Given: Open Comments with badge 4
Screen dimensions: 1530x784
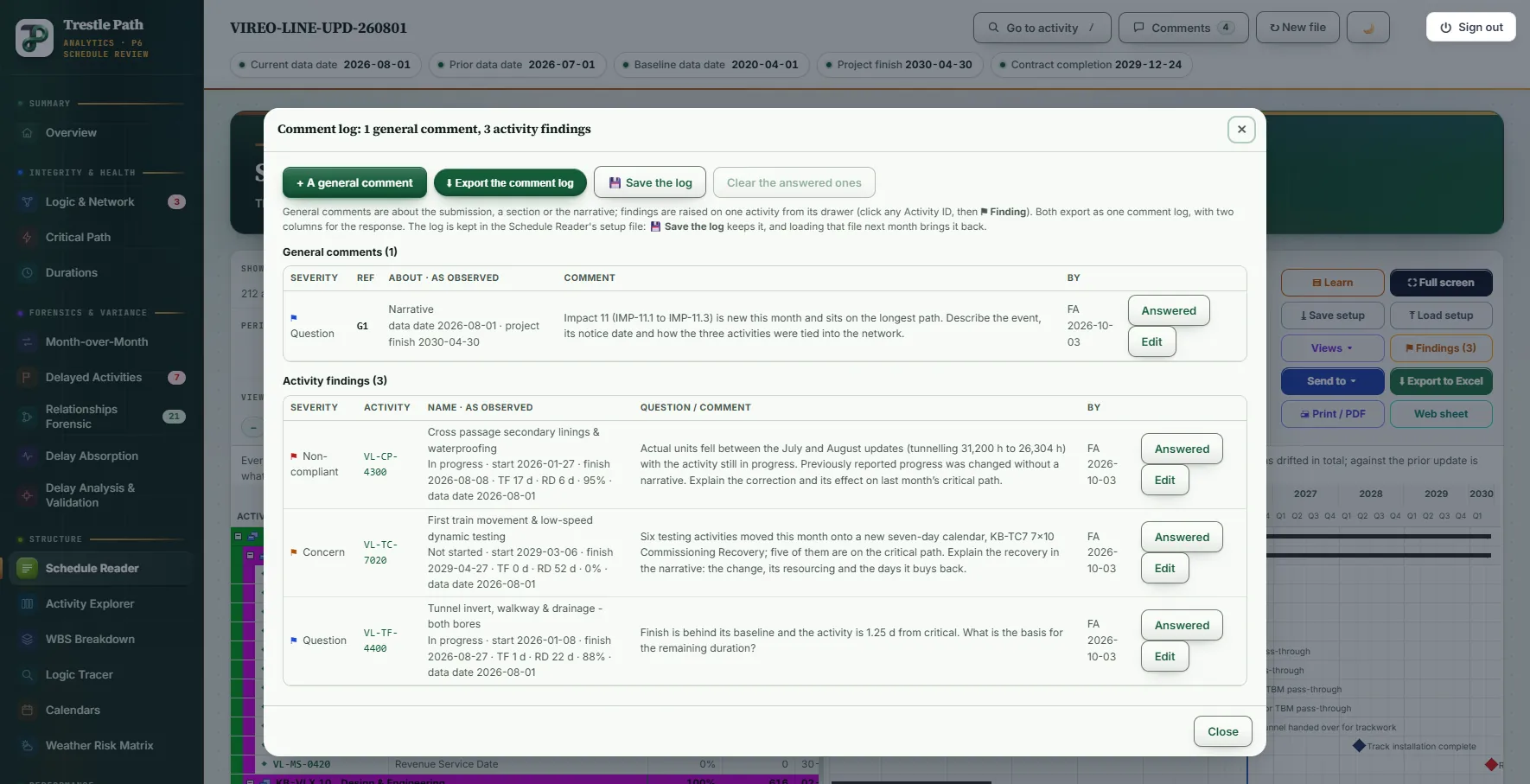Looking at the screenshot, I should click(x=1183, y=28).
